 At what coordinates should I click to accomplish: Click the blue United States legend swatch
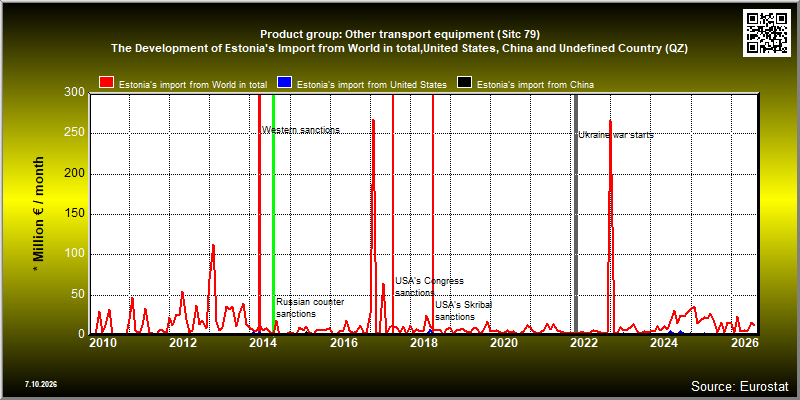point(284,83)
